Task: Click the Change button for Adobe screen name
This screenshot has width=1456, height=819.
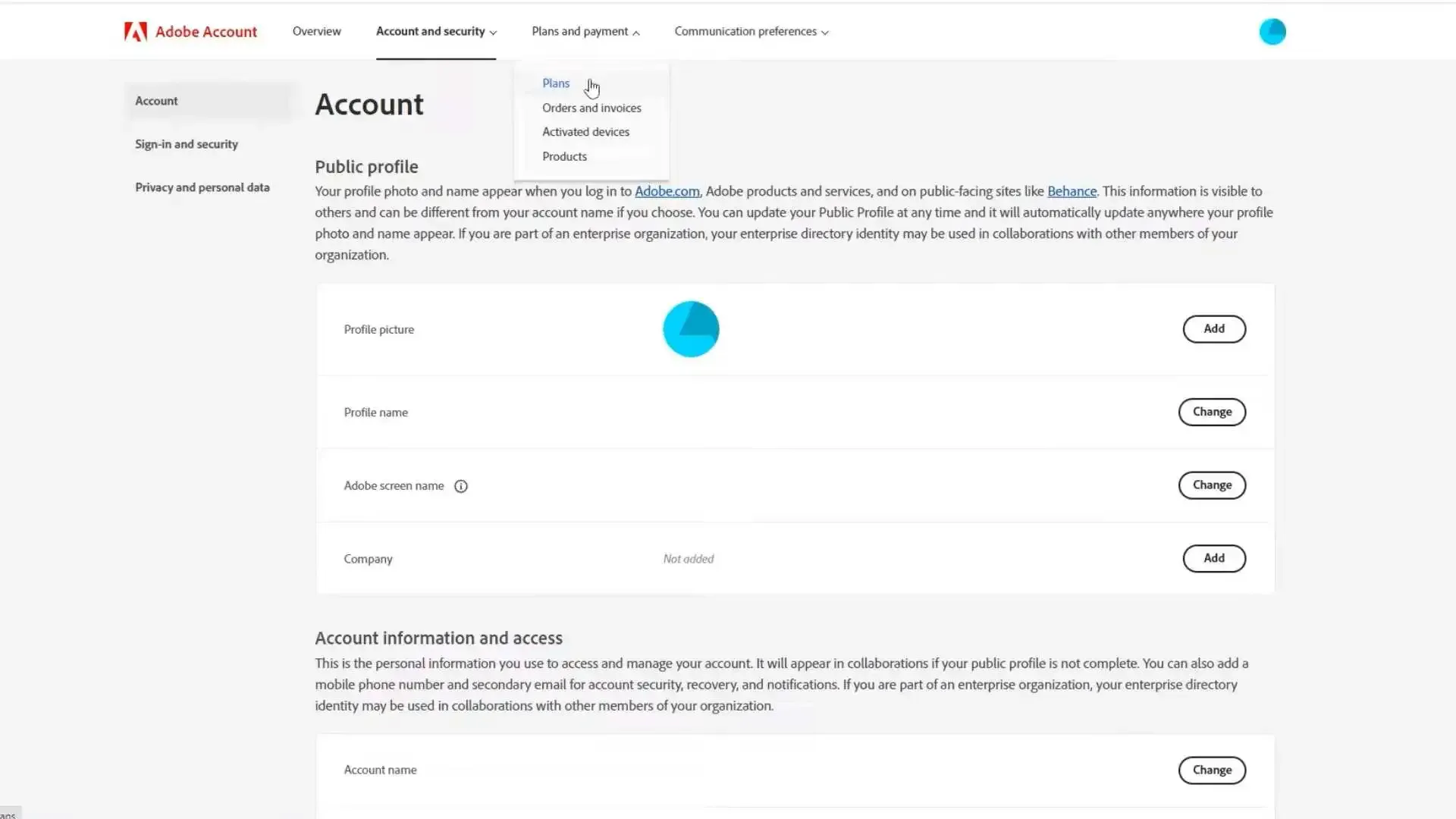Action: point(1213,484)
